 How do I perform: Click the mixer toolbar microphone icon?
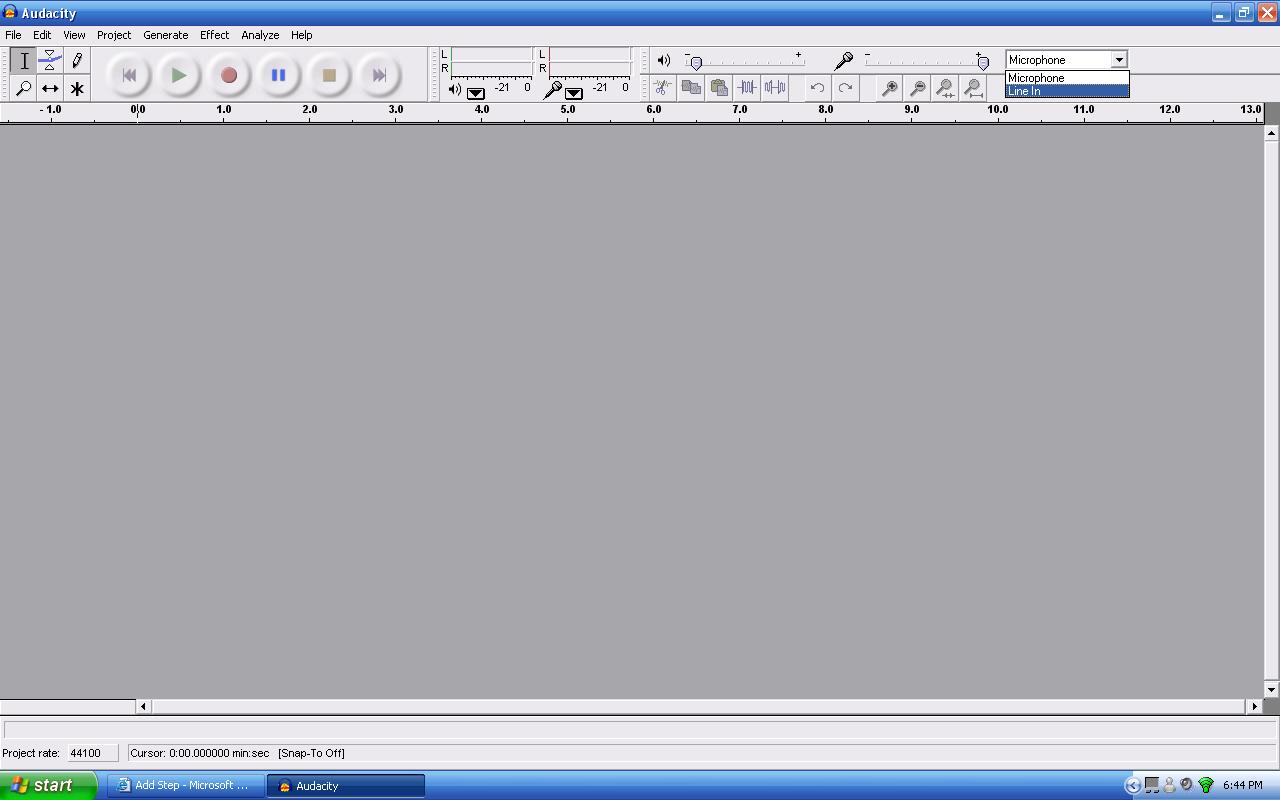point(844,61)
